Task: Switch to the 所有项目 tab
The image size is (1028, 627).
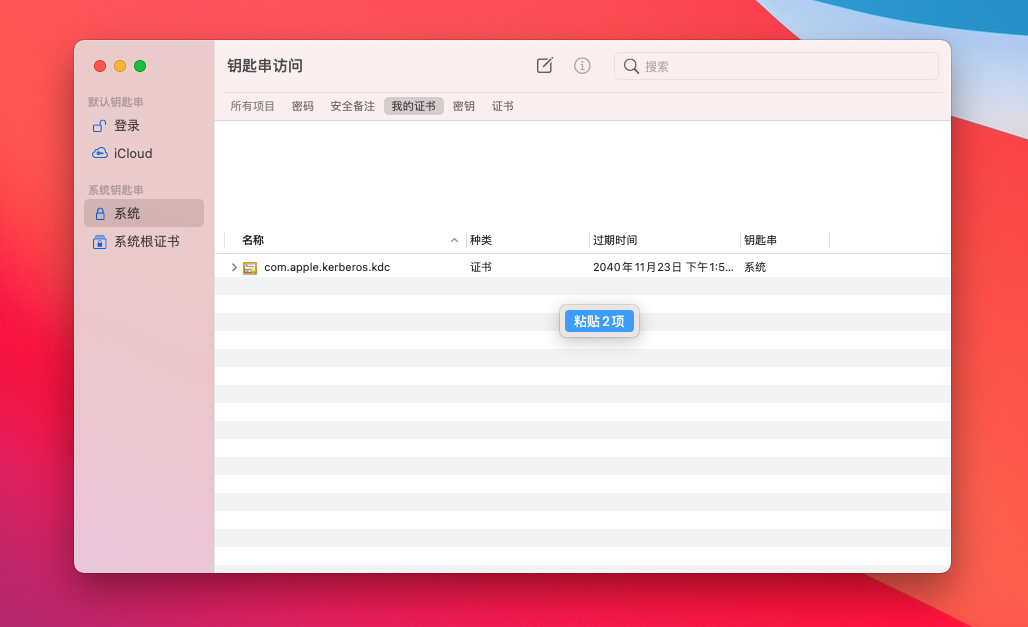Action: point(252,106)
